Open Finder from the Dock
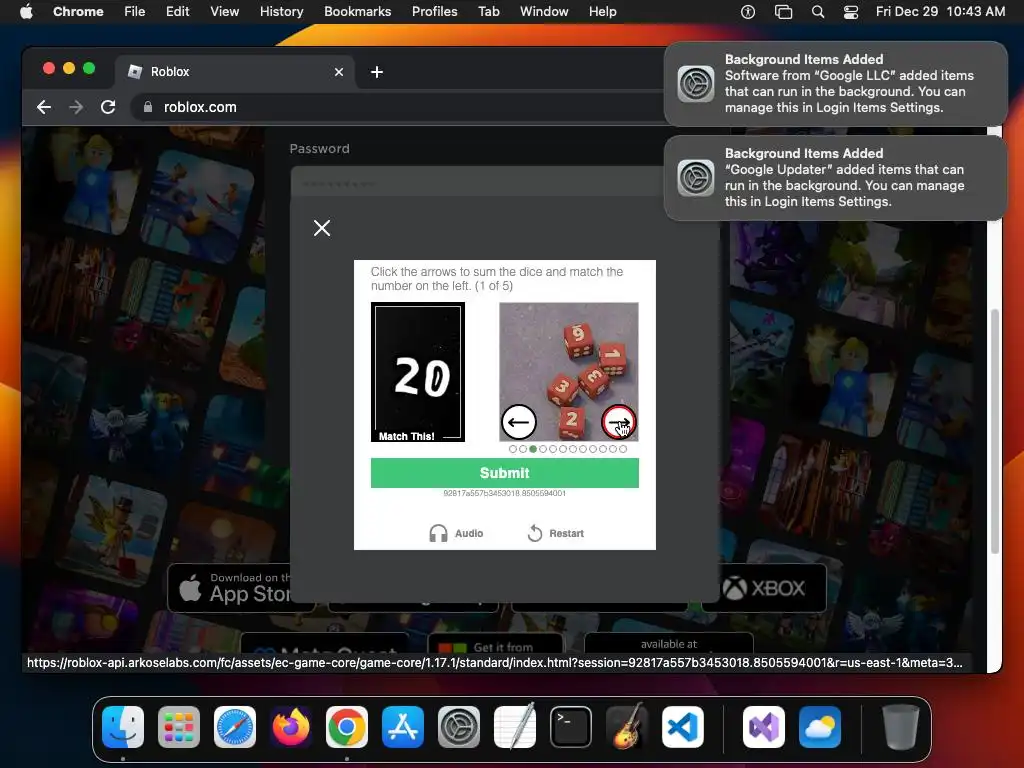Viewport: 1024px width, 768px height. coord(123,727)
